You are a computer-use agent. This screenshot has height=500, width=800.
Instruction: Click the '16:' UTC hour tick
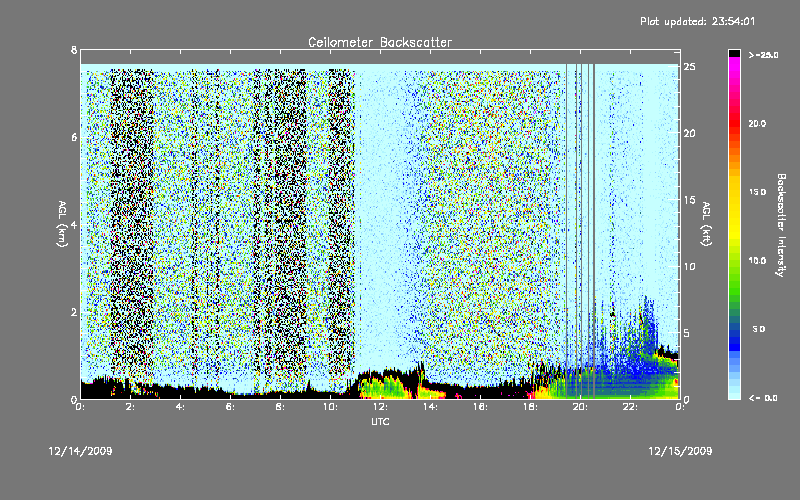click(x=480, y=407)
